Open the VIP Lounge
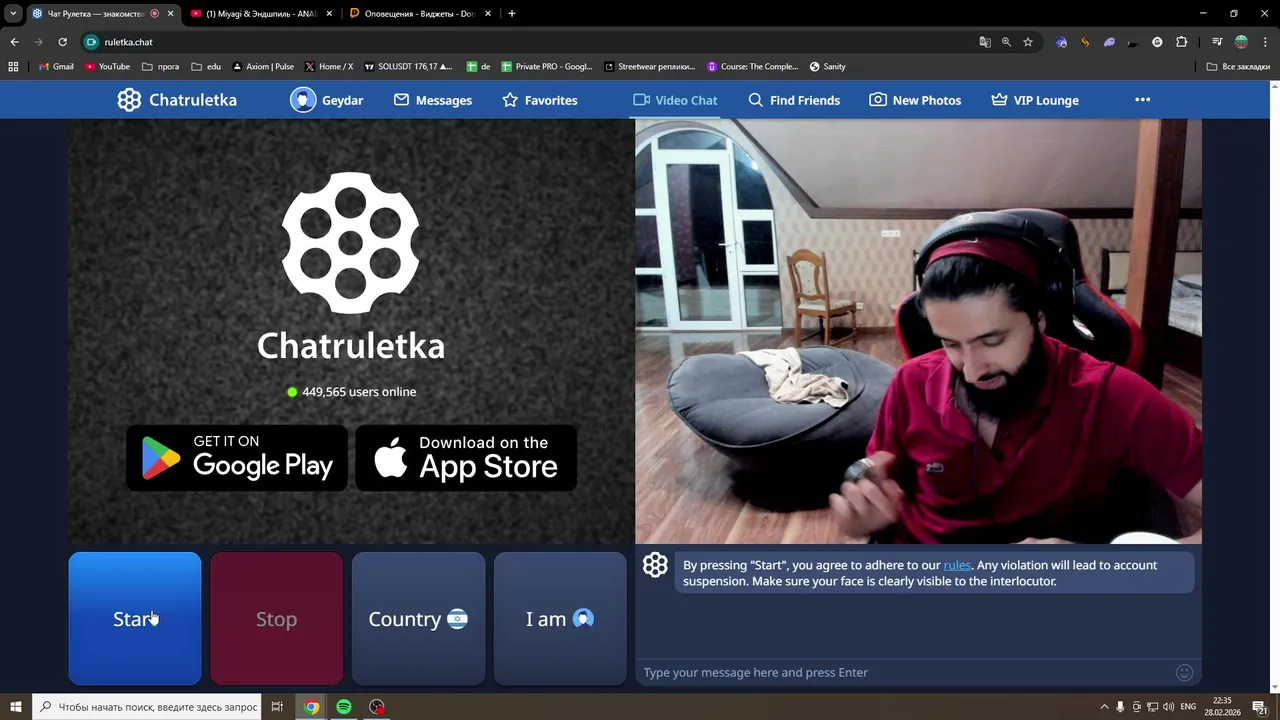1280x720 pixels. coord(1035,100)
